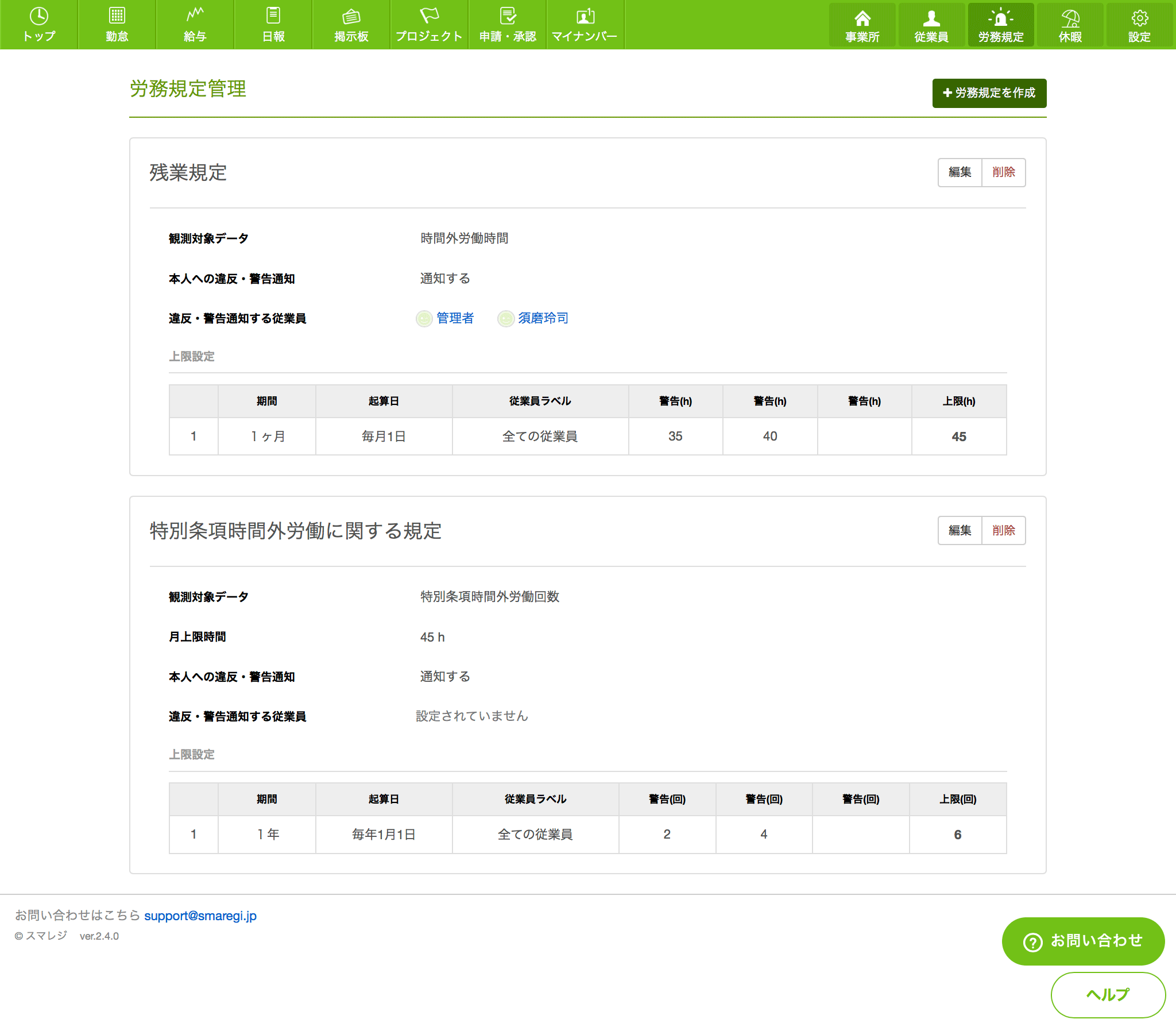Image resolution: width=1176 pixels, height=1023 pixels.
Task: Open the 勤怠 calendar grid icon
Action: point(117,16)
